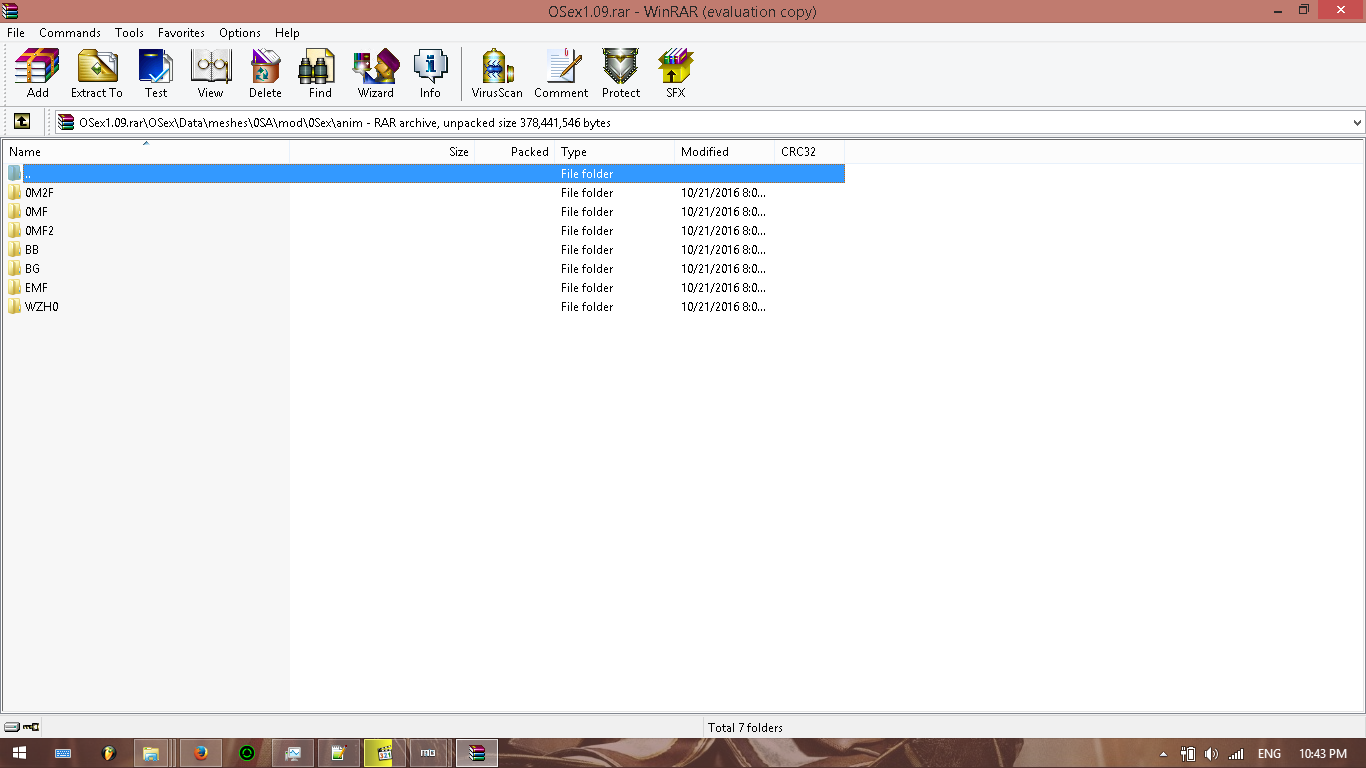Open Firefox from the taskbar
This screenshot has height=768, width=1366.
click(x=201, y=753)
